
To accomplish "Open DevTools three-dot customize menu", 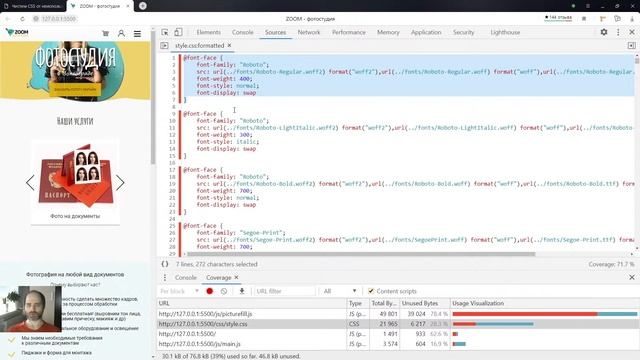I will [x=618, y=32].
